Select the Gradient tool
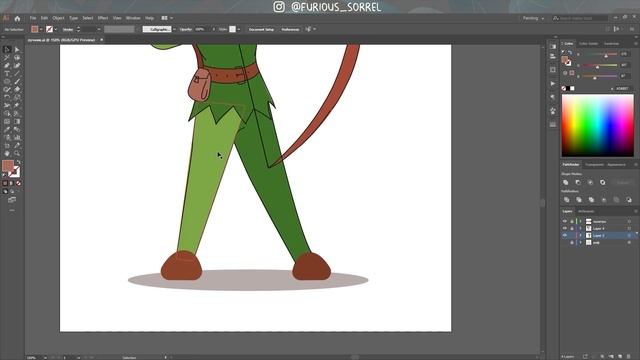This screenshot has height=360, width=640. tap(17, 121)
